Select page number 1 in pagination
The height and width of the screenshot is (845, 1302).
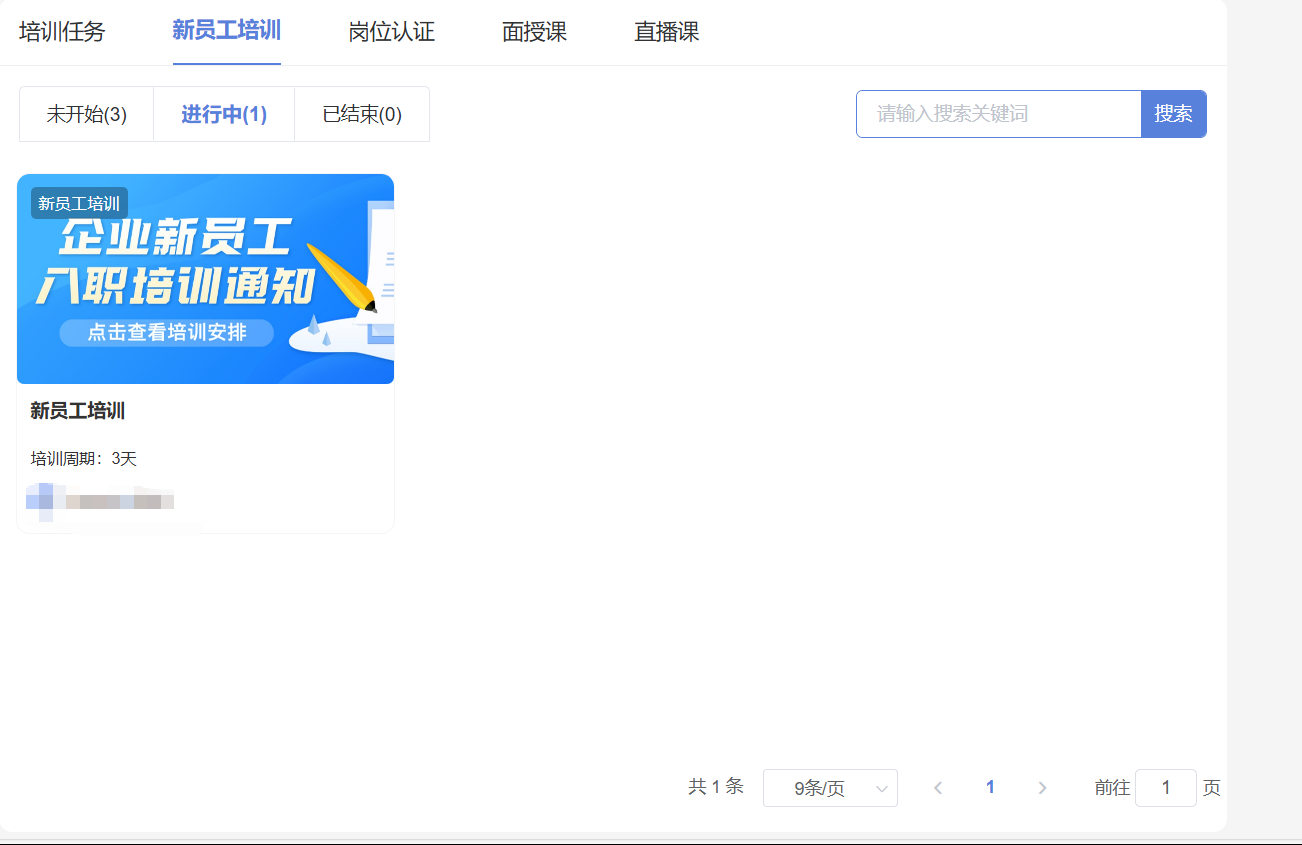point(990,788)
